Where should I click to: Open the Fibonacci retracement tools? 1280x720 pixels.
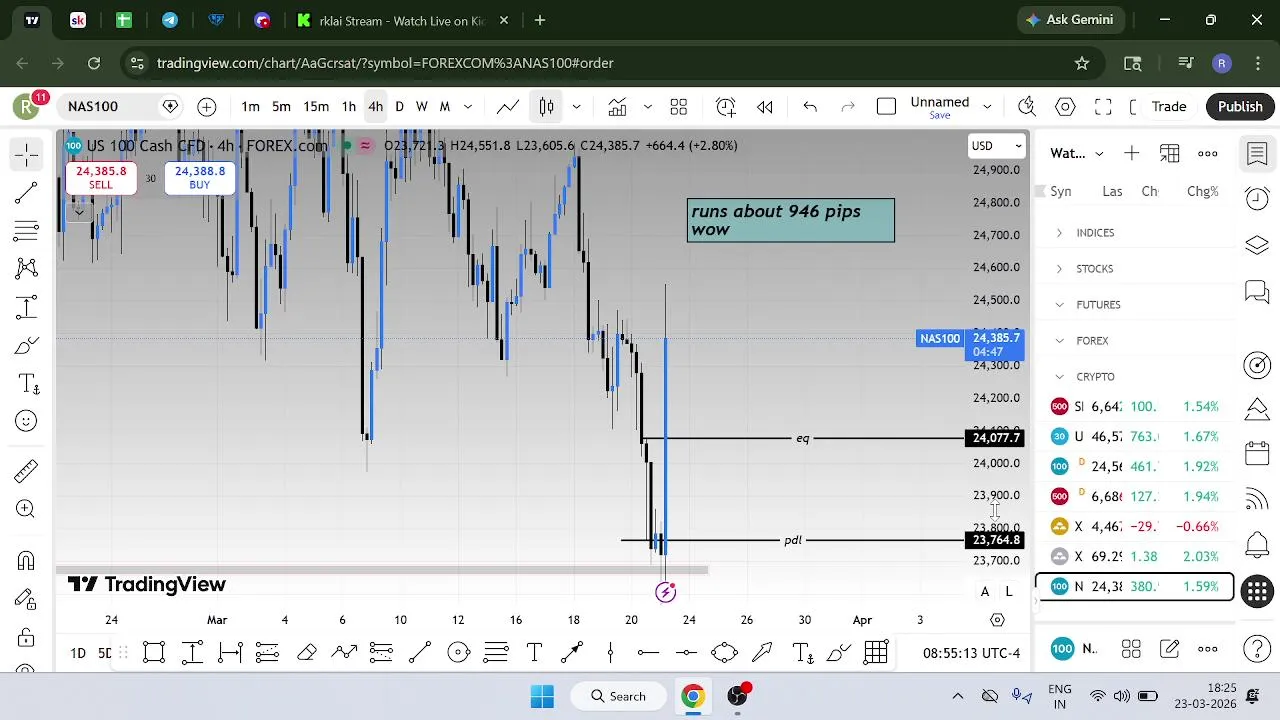coord(27,230)
